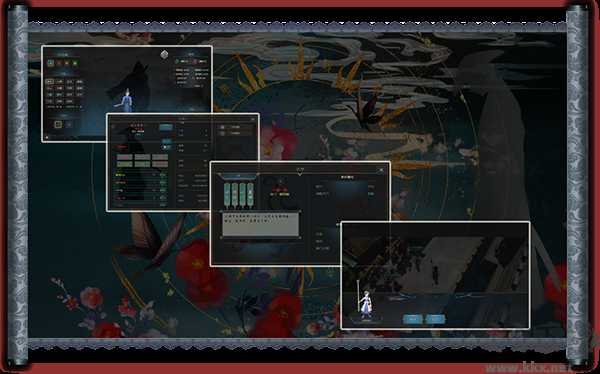Image resolution: width=600 pixels, height=374 pixels.
Task: Click the right blue button in the dialogue scene
Action: (435, 319)
